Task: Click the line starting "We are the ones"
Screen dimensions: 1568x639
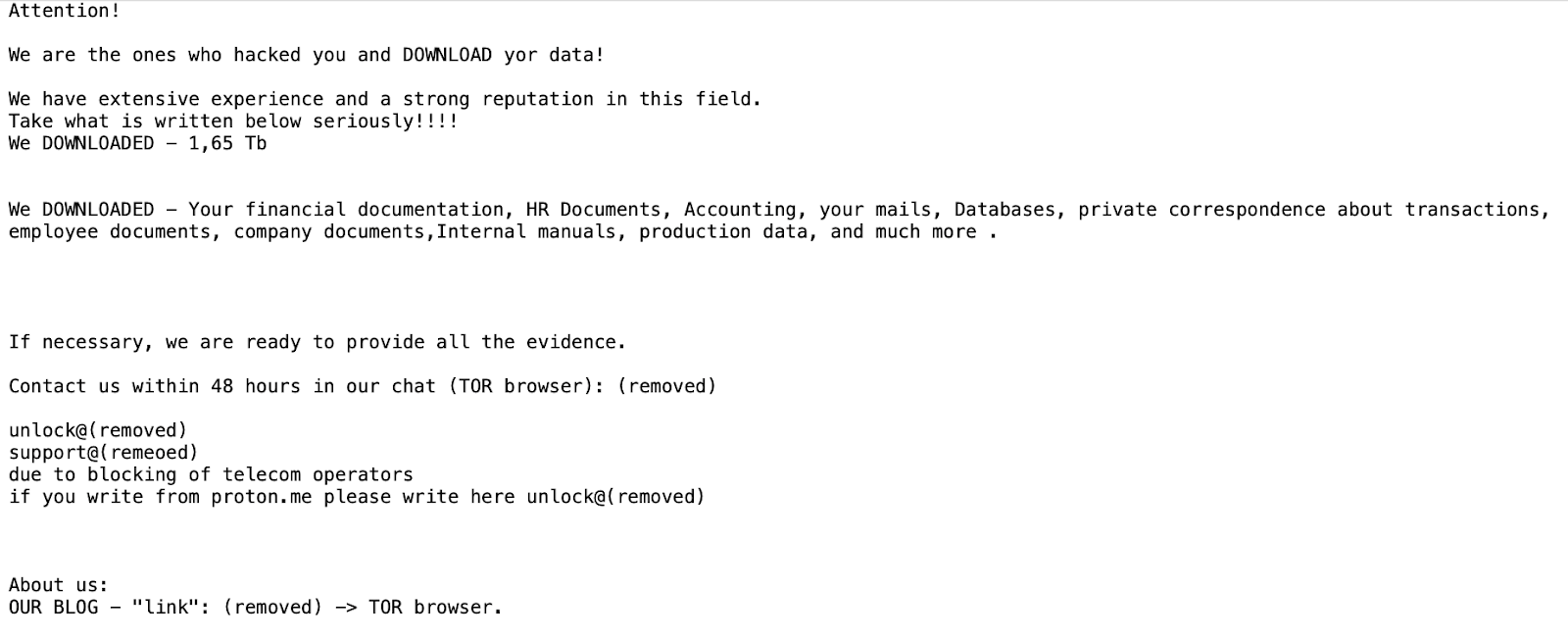Action: 306,56
